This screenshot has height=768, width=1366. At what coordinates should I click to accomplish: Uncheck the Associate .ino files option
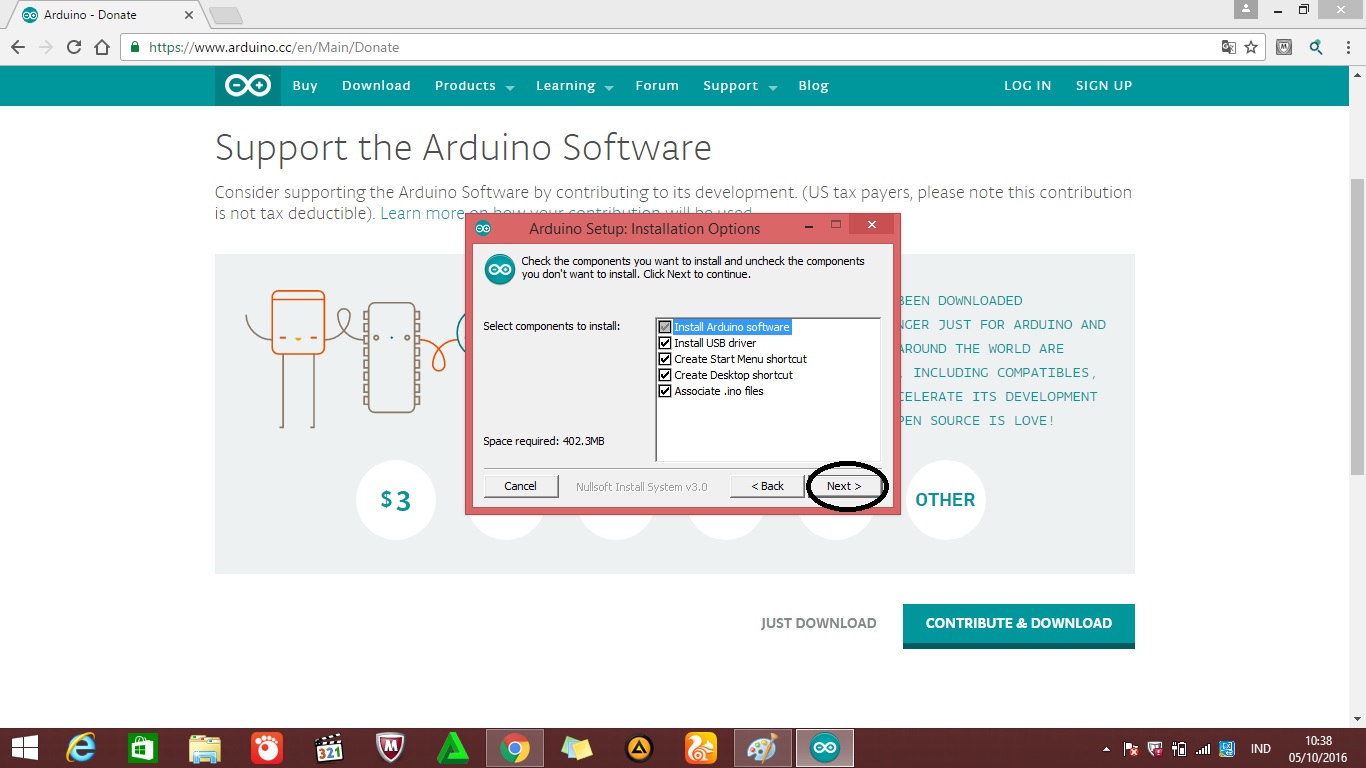pos(664,391)
